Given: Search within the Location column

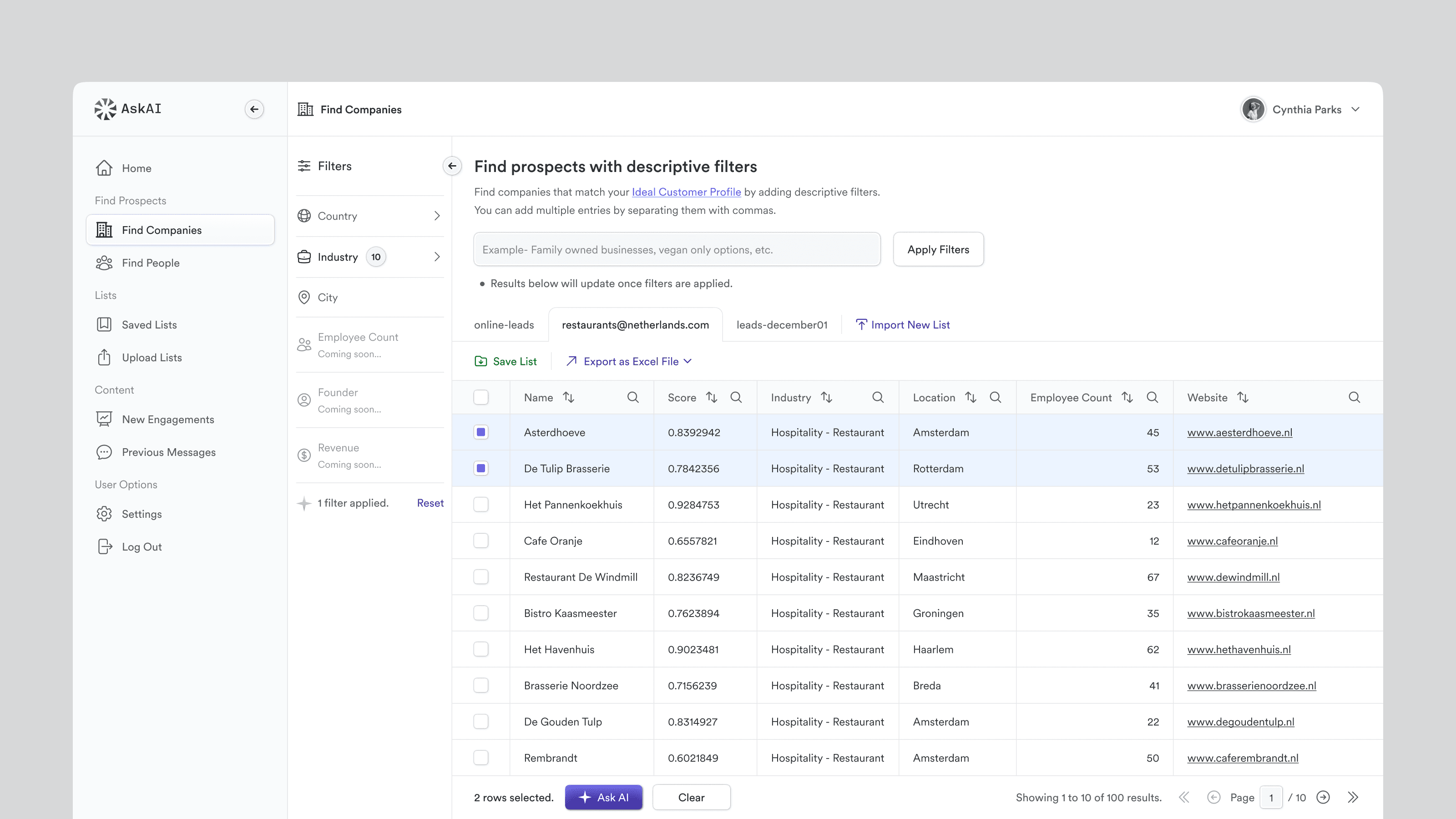Looking at the screenshot, I should (996, 397).
